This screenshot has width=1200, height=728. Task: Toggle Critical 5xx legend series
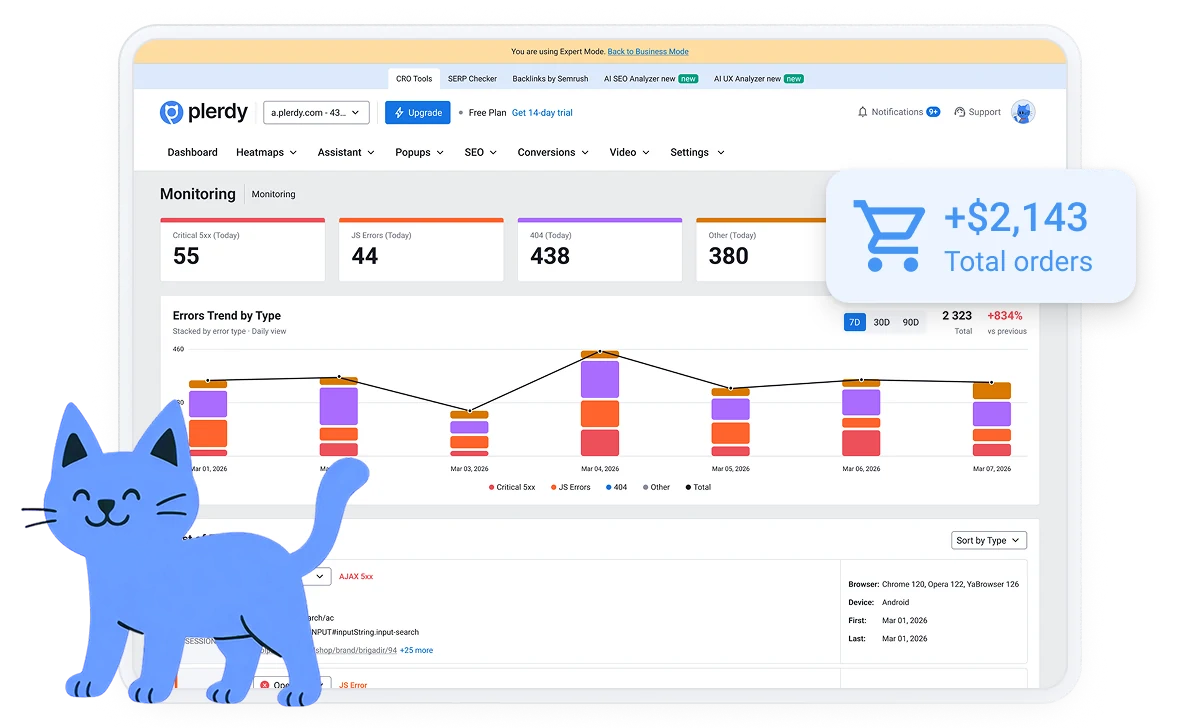[512, 487]
